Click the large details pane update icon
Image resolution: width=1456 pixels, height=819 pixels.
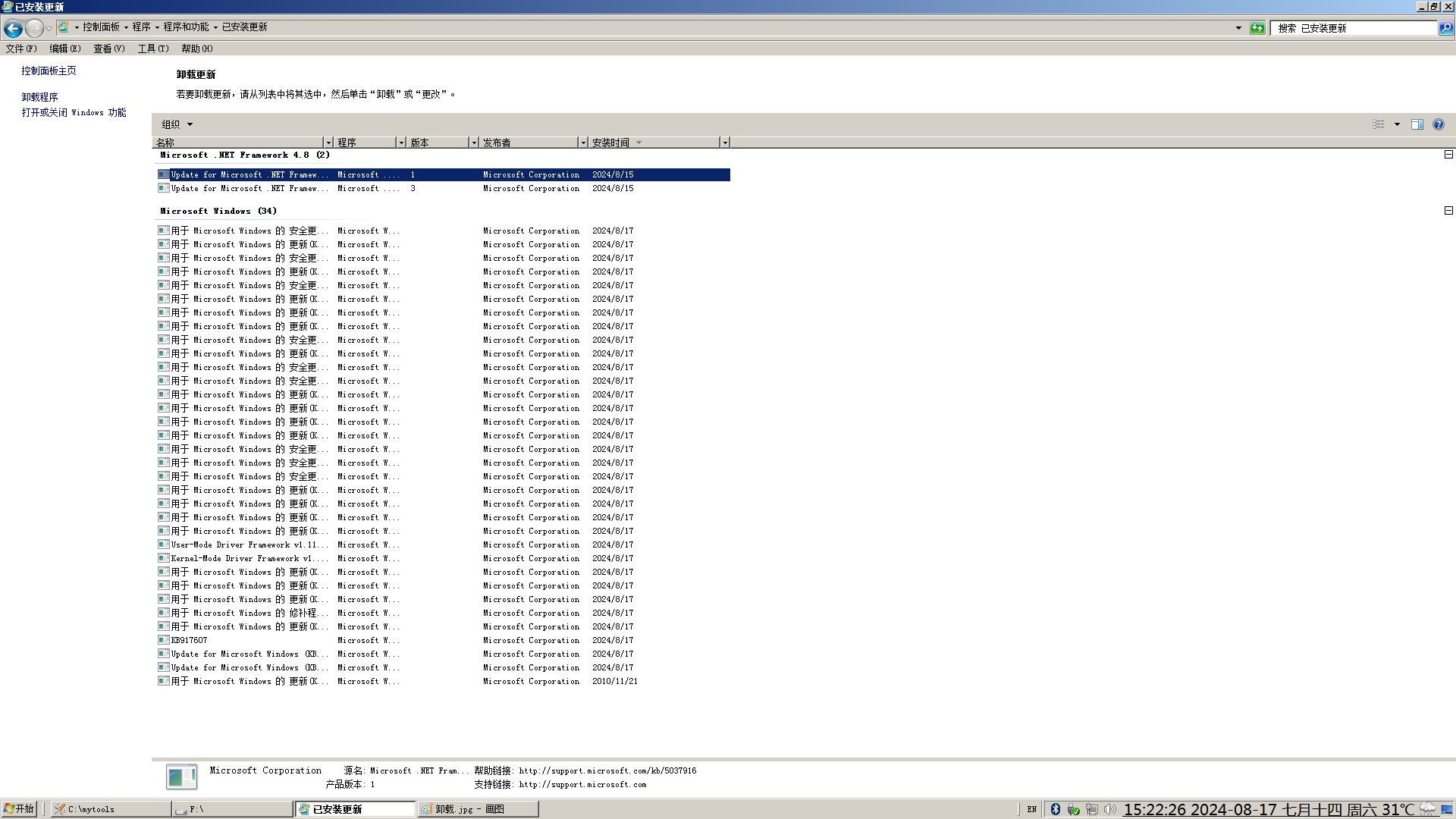[x=181, y=777]
